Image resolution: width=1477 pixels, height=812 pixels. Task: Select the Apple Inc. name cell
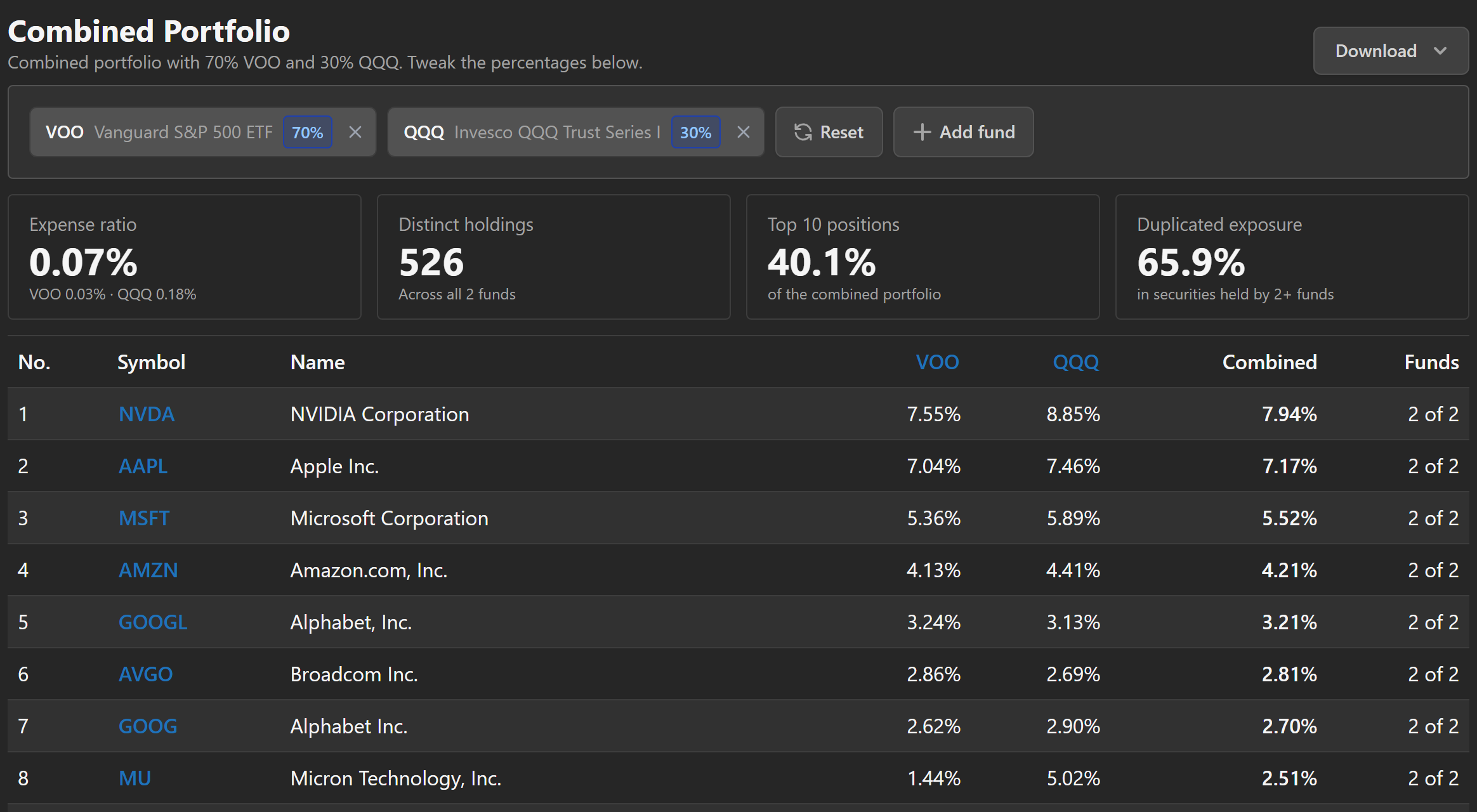pos(334,466)
